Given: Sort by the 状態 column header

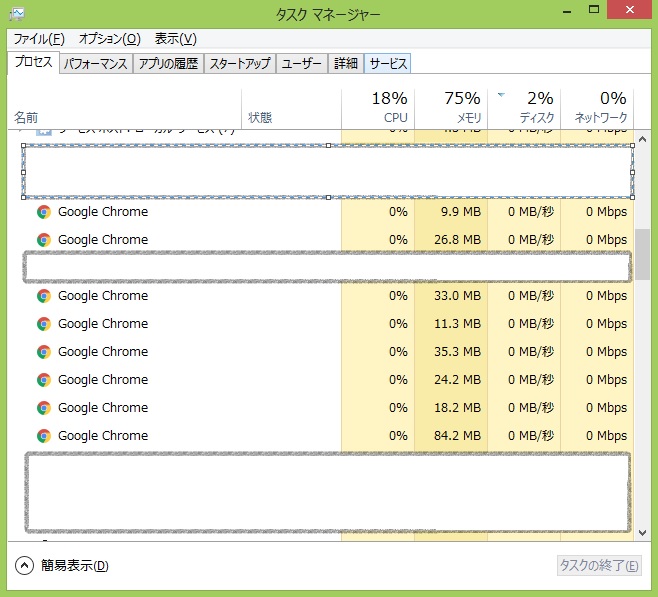Looking at the screenshot, I should [291, 109].
